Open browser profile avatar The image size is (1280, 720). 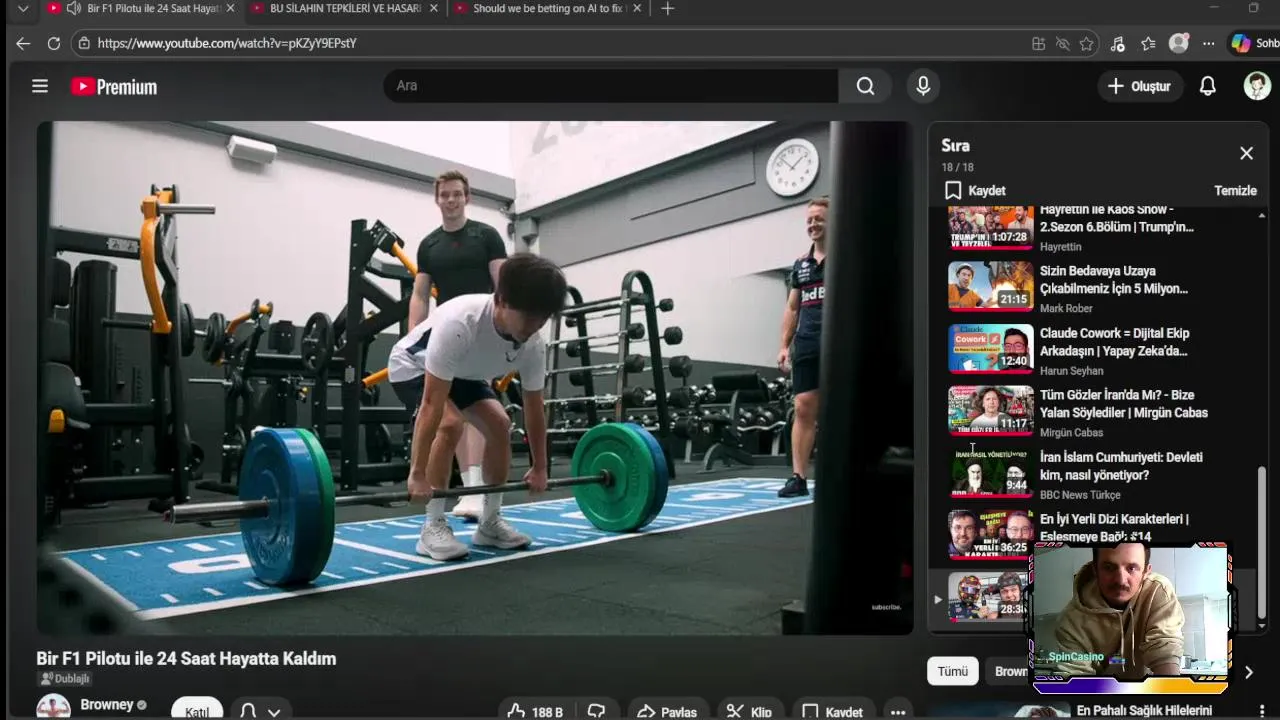pyautogui.click(x=1179, y=44)
